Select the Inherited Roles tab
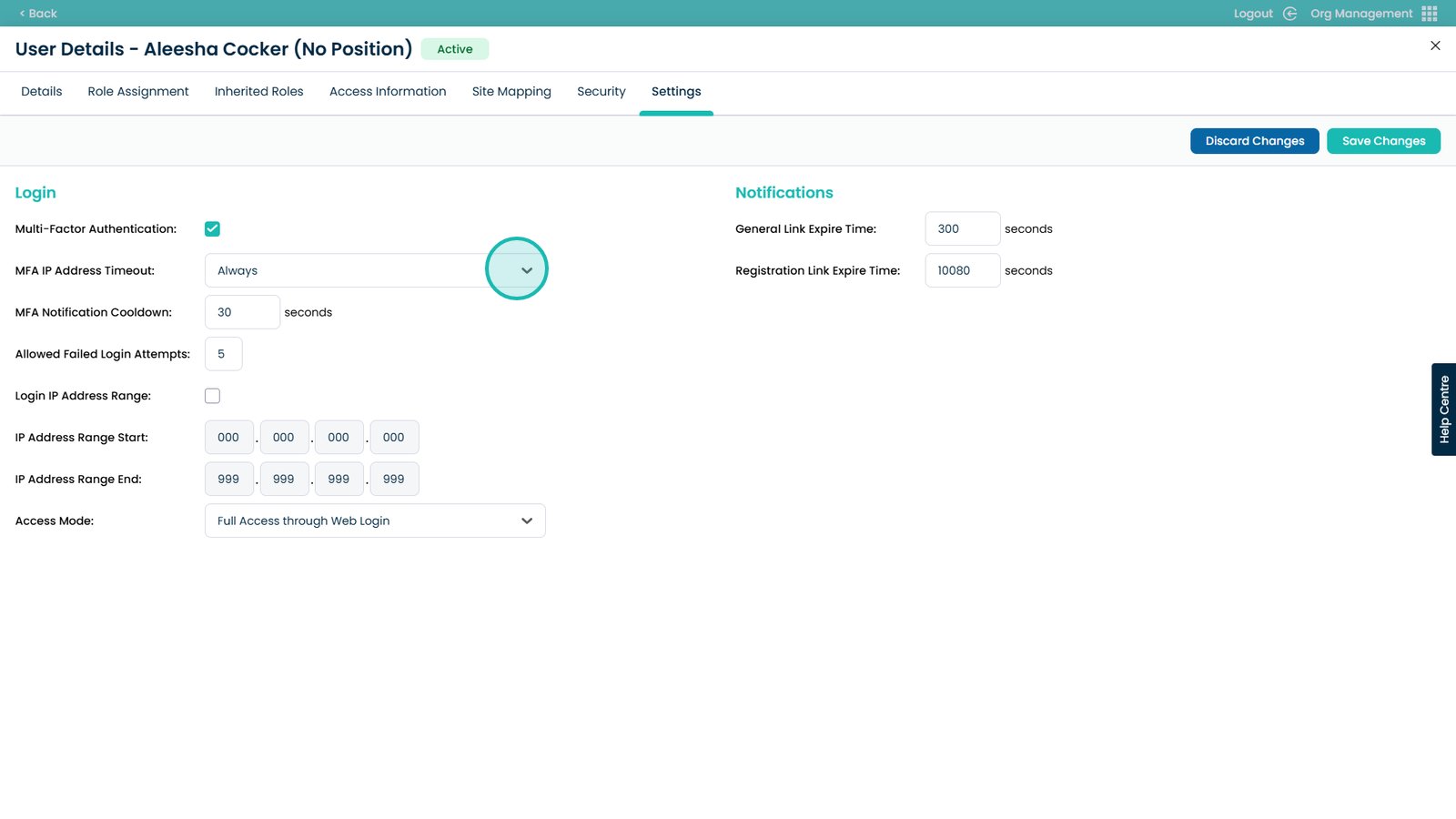The width and height of the screenshot is (1456, 819). coord(258,92)
